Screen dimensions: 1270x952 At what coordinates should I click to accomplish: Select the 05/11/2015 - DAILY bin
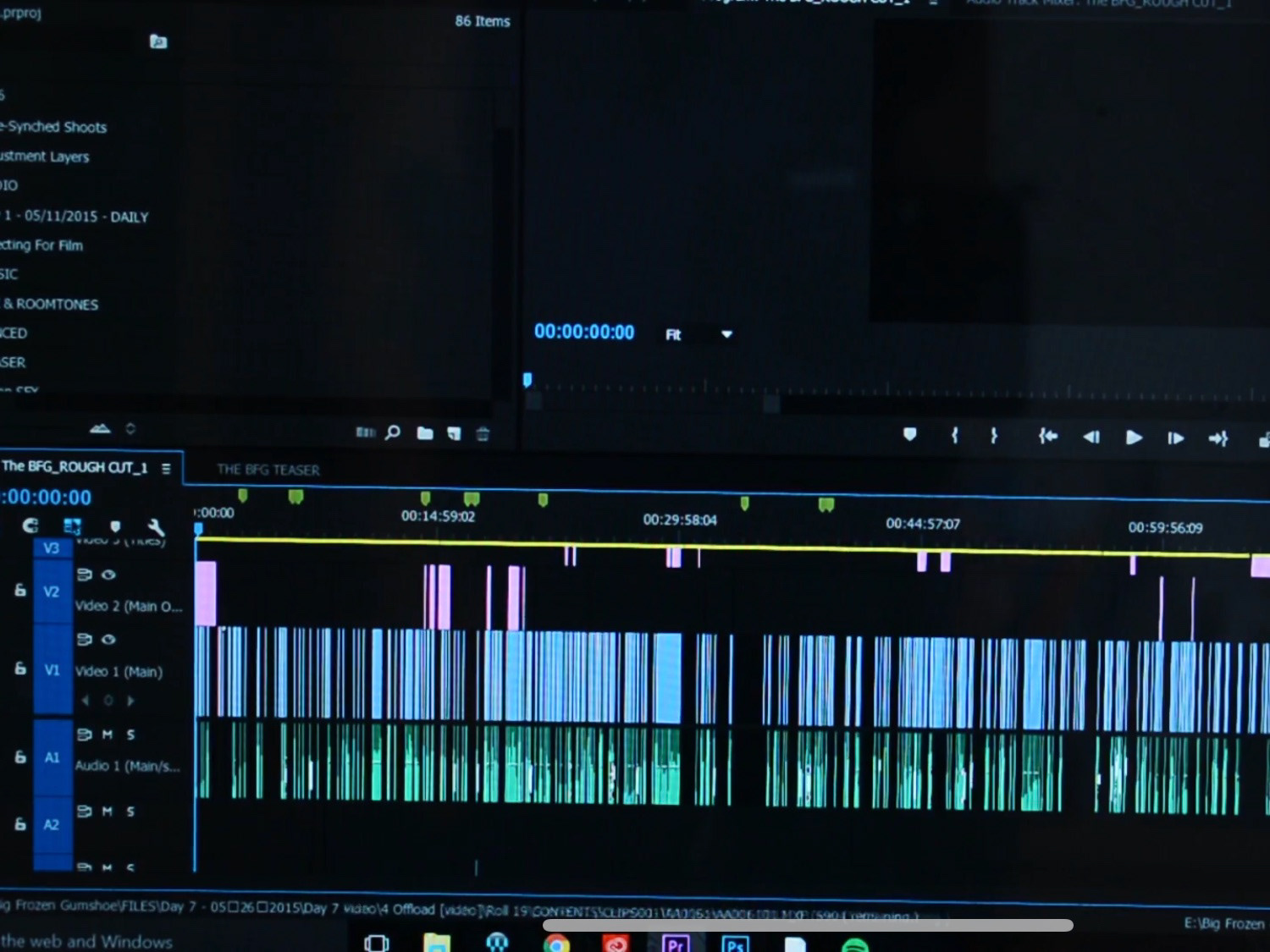(x=75, y=217)
